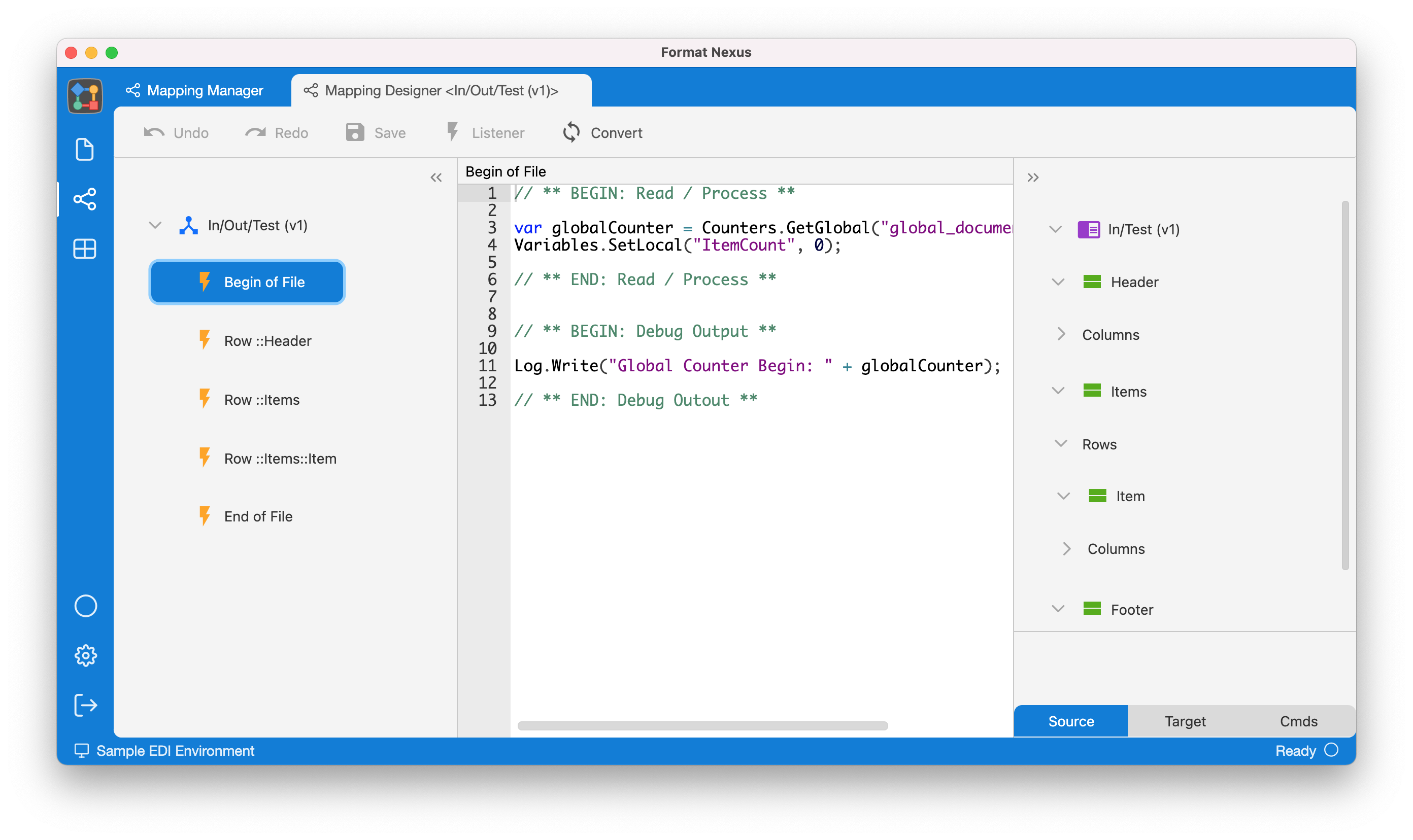Expand Columns under Header

tap(1061, 334)
